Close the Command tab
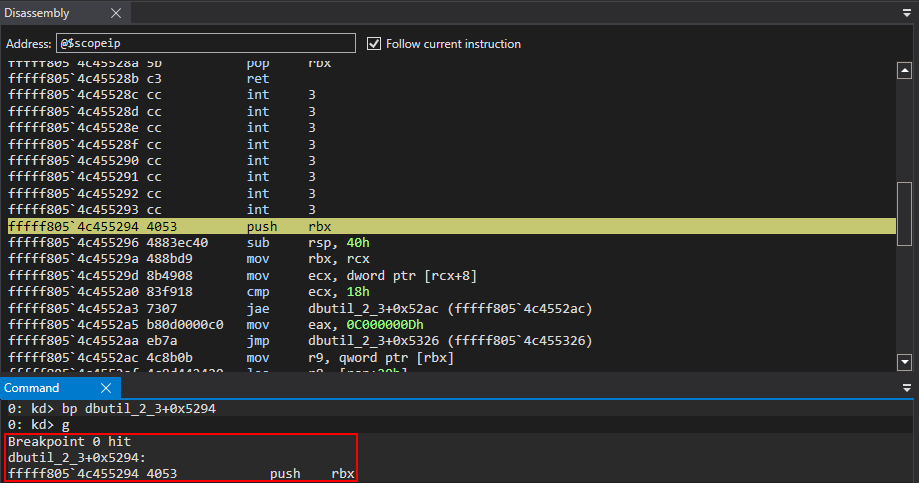The image size is (919, 483). point(106,388)
